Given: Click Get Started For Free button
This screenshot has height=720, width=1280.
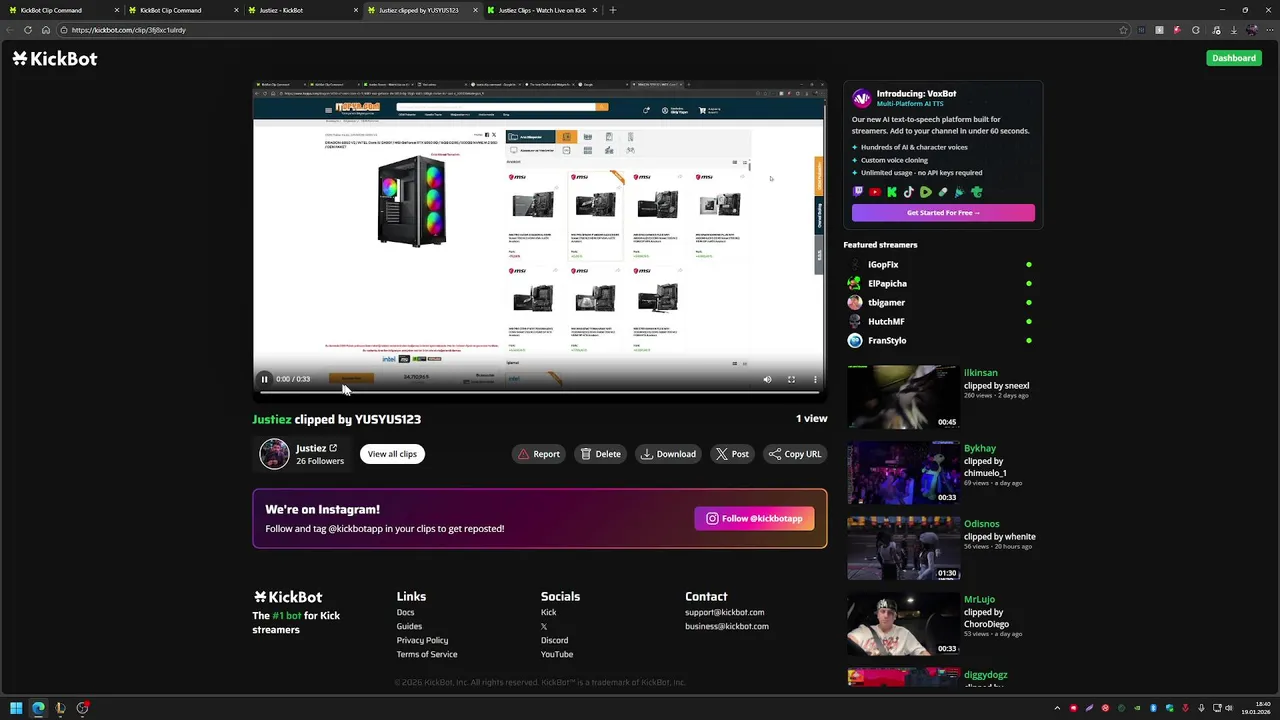Looking at the screenshot, I should 943,213.
